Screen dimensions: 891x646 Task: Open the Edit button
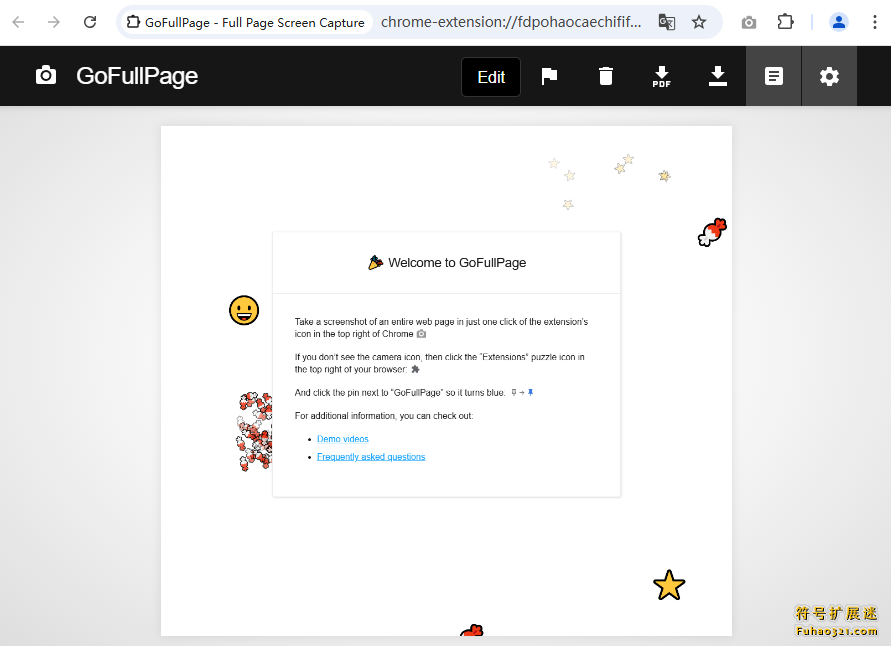click(x=491, y=77)
